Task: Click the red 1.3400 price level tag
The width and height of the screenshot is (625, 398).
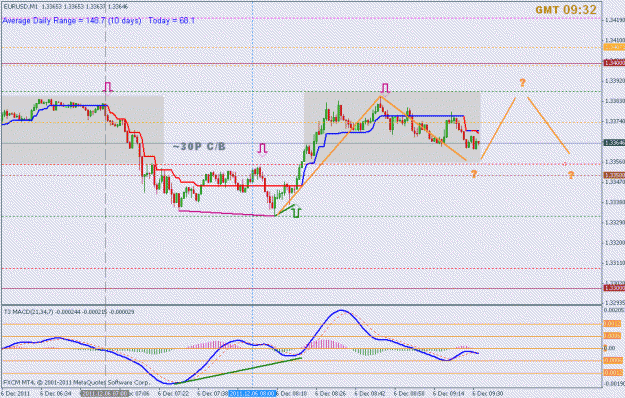Action: click(614, 63)
